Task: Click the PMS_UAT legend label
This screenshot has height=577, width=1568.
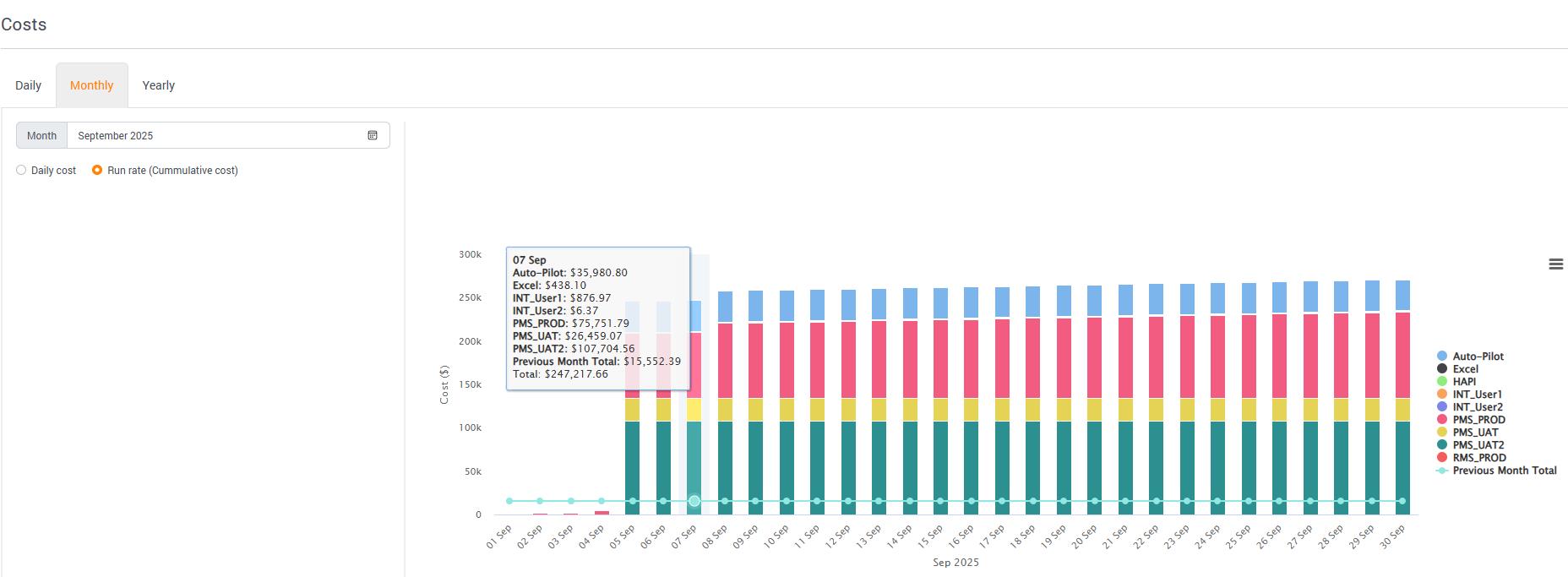Action: click(x=1475, y=433)
